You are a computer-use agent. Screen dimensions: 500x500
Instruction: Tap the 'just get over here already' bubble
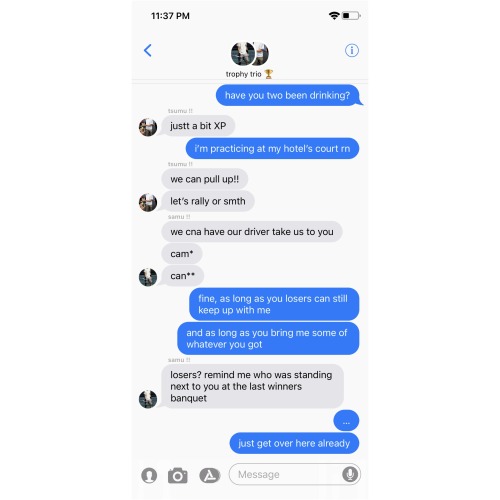pyautogui.click(x=294, y=443)
